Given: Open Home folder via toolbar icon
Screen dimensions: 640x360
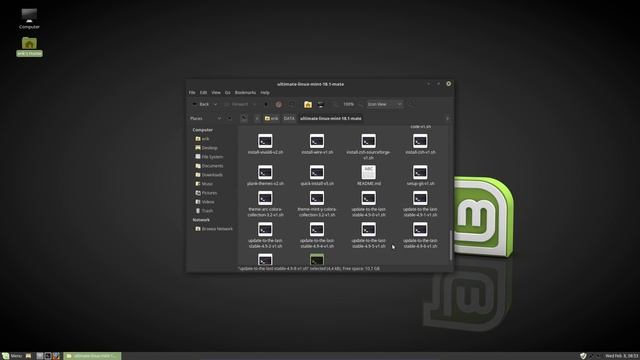Looking at the screenshot, I should click(308, 104).
